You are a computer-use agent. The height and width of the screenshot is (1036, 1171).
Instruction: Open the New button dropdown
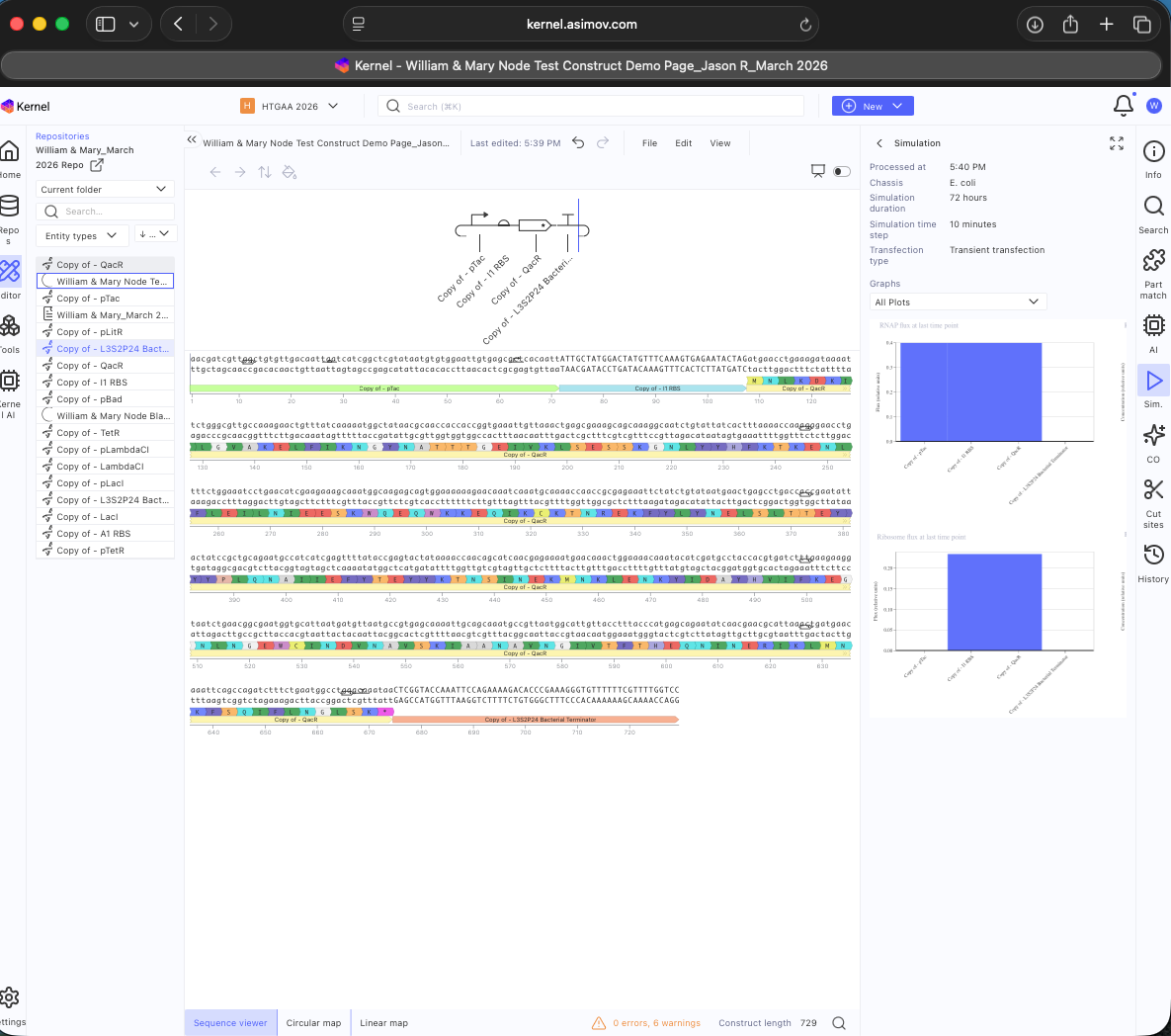click(x=873, y=106)
